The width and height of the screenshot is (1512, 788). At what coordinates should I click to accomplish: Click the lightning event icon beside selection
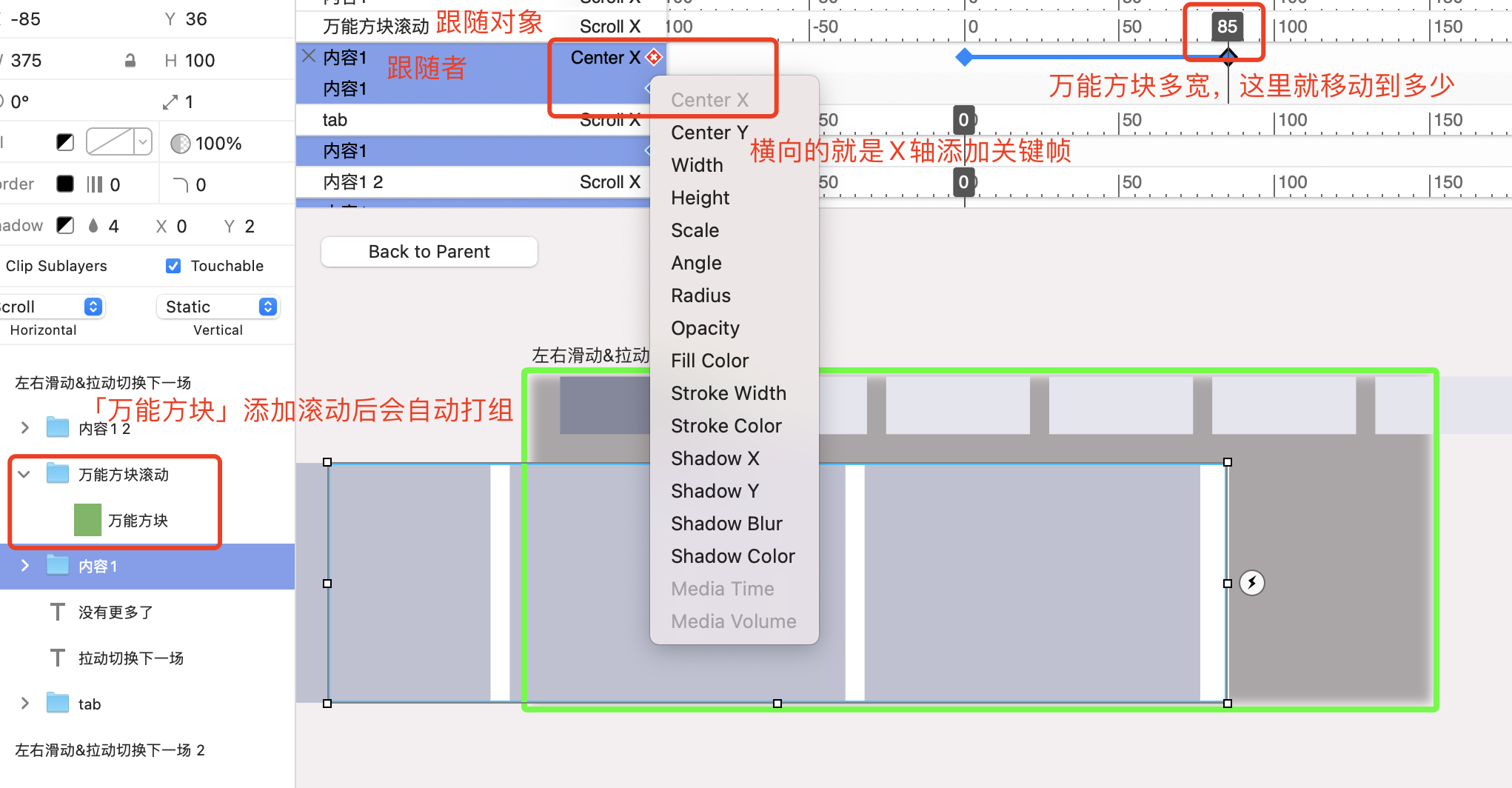[1252, 583]
